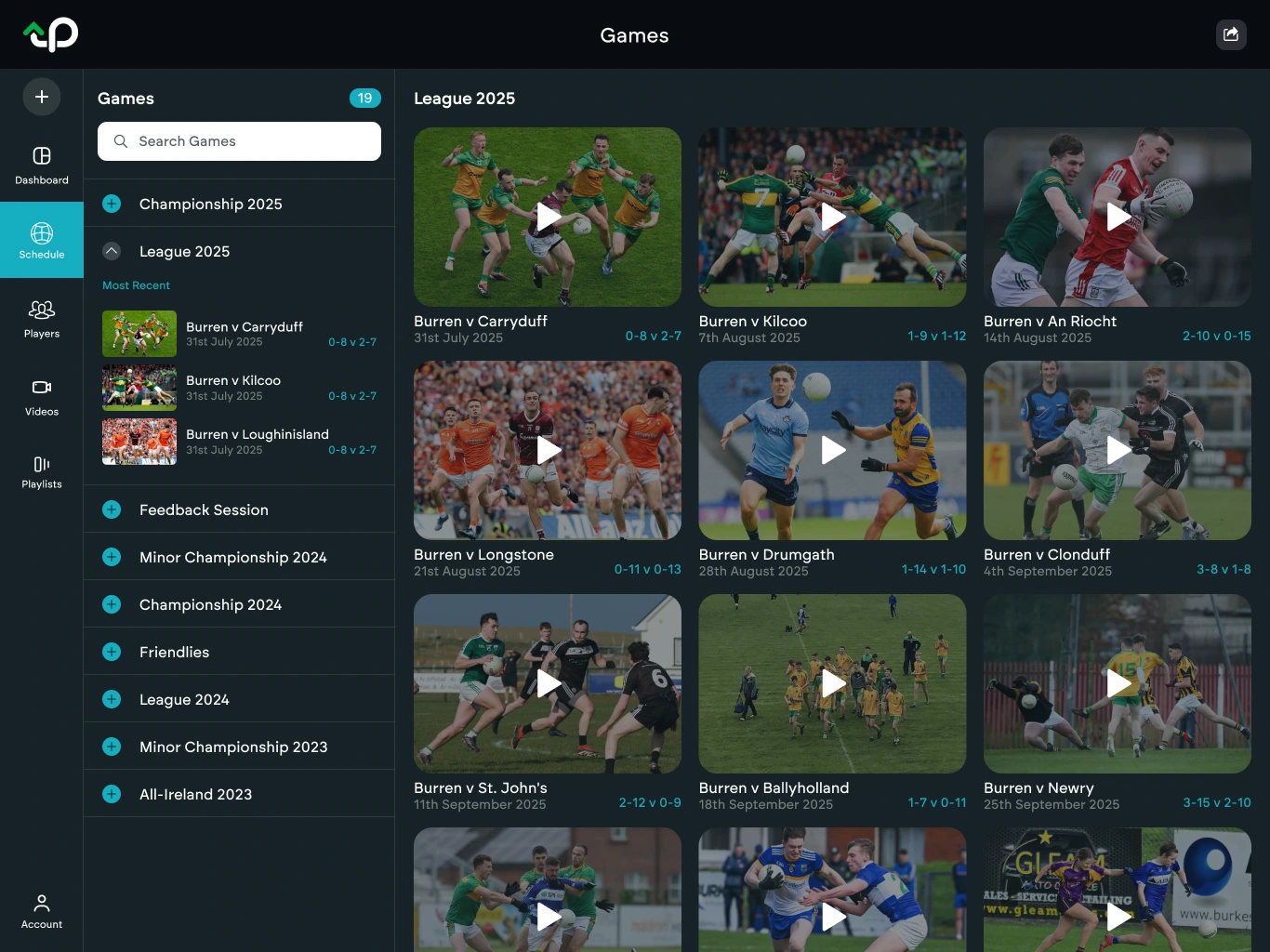Click the 14th August 2025 date
Viewport: 1270px width, 952px height.
pos(1038,337)
